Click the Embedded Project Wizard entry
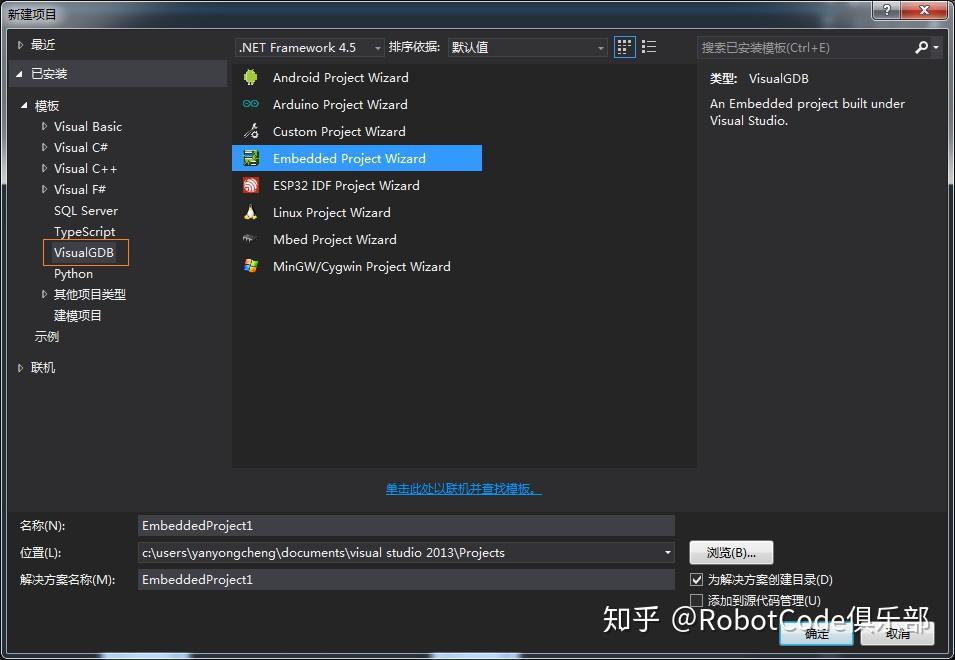 click(x=348, y=158)
